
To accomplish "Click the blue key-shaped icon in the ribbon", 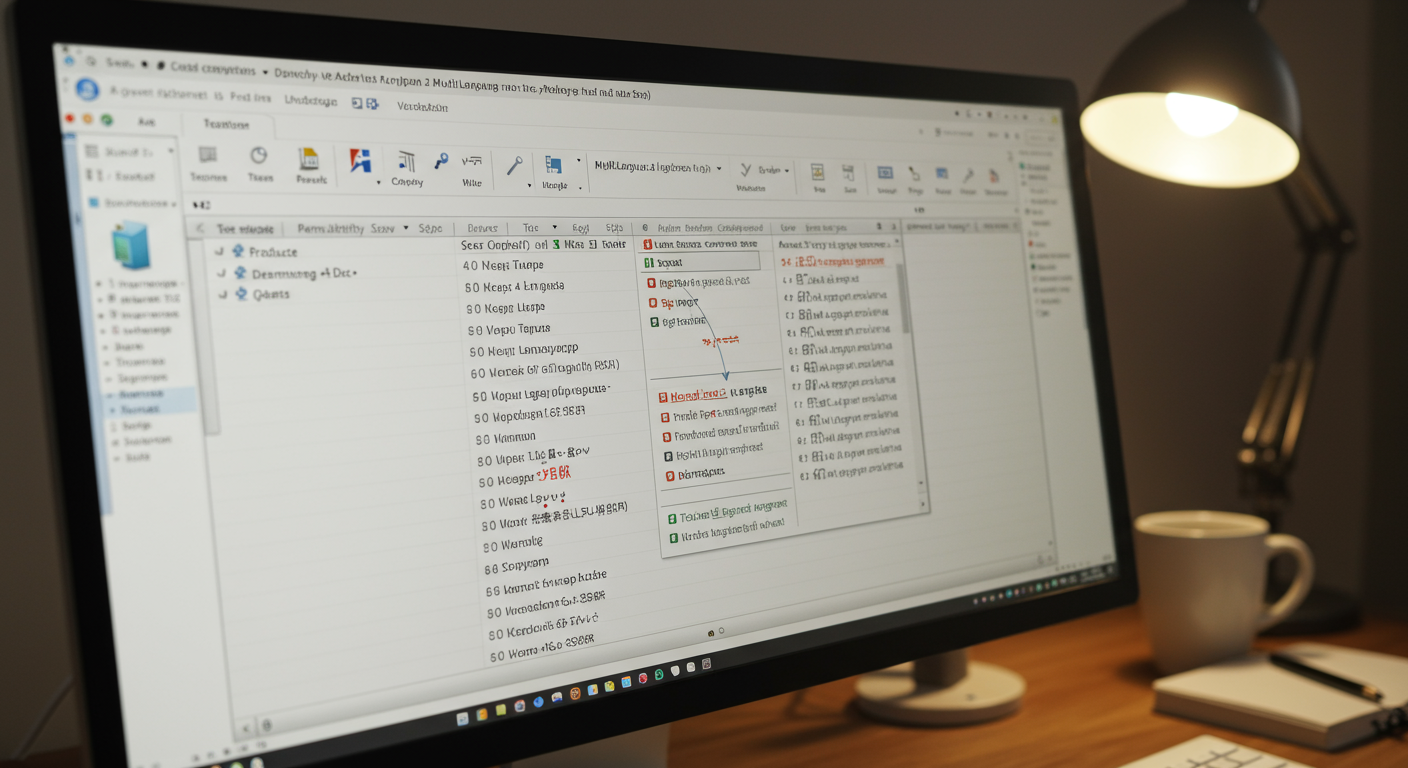I will (x=440, y=161).
